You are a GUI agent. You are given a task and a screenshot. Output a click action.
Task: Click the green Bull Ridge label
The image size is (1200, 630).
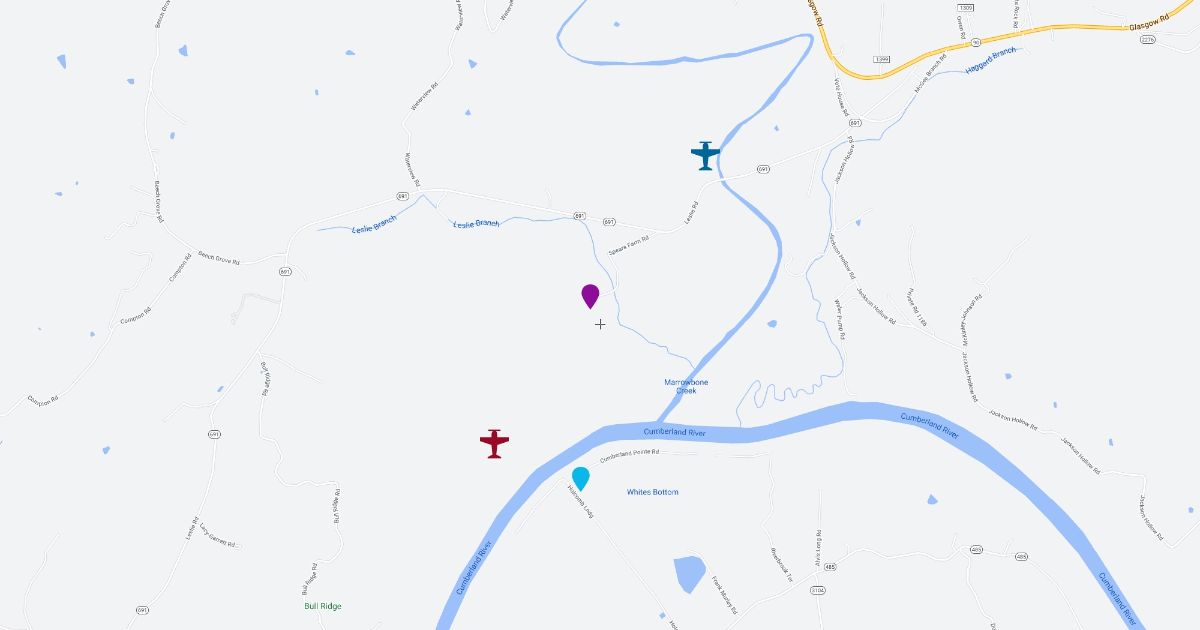323,606
